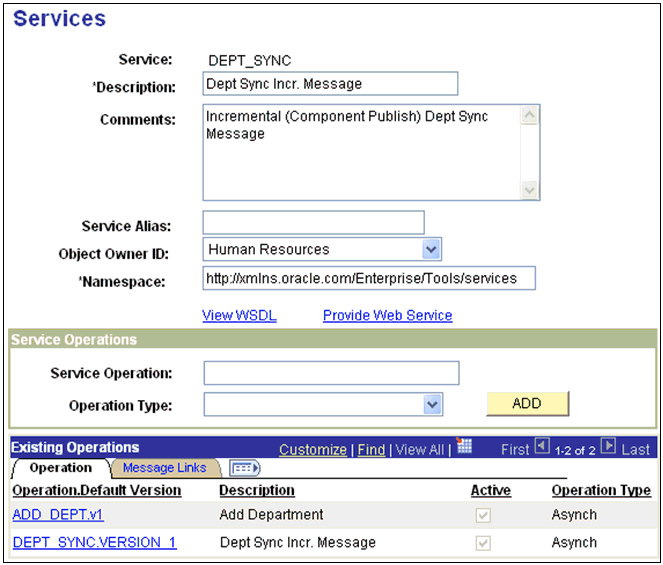Click into the Service Operation input field

tap(331, 373)
